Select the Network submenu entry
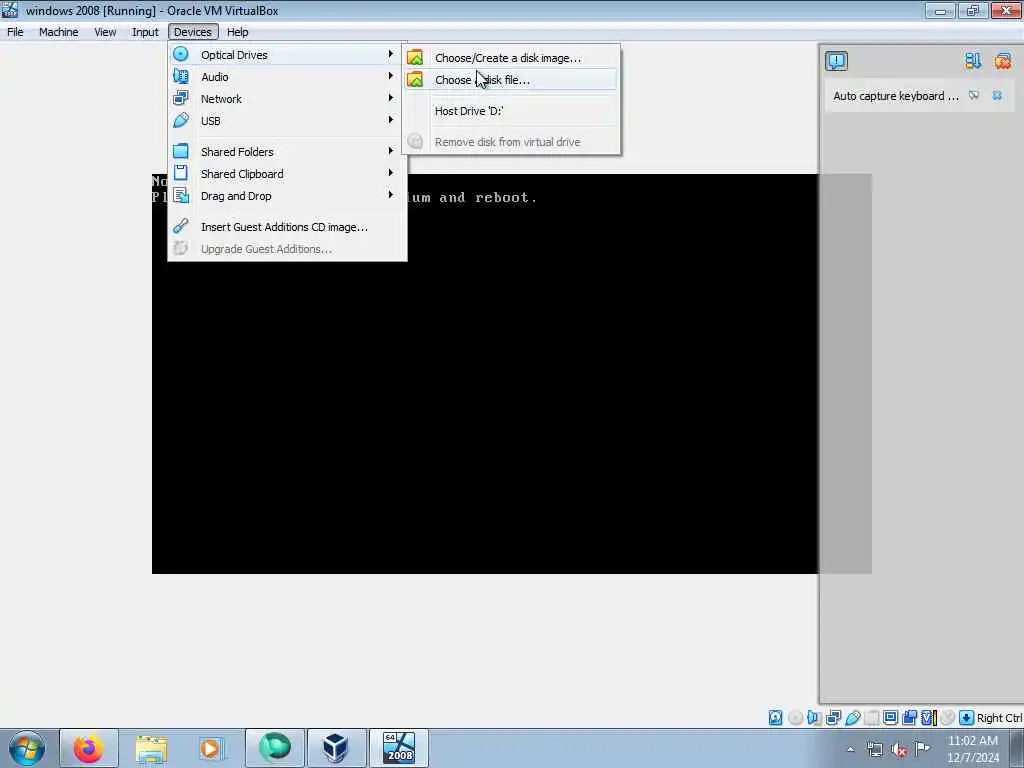1024x768 pixels. click(286, 99)
